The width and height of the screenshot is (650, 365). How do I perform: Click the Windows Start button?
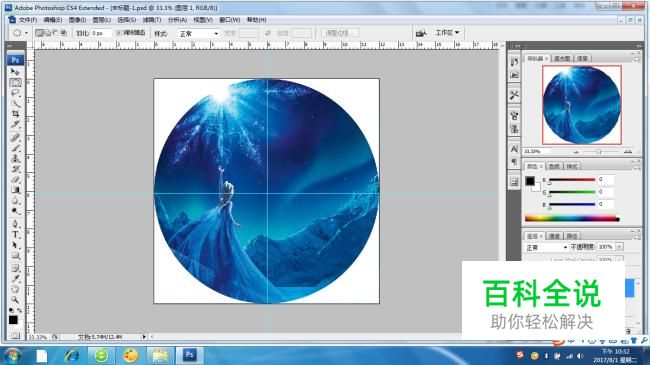pyautogui.click(x=12, y=356)
